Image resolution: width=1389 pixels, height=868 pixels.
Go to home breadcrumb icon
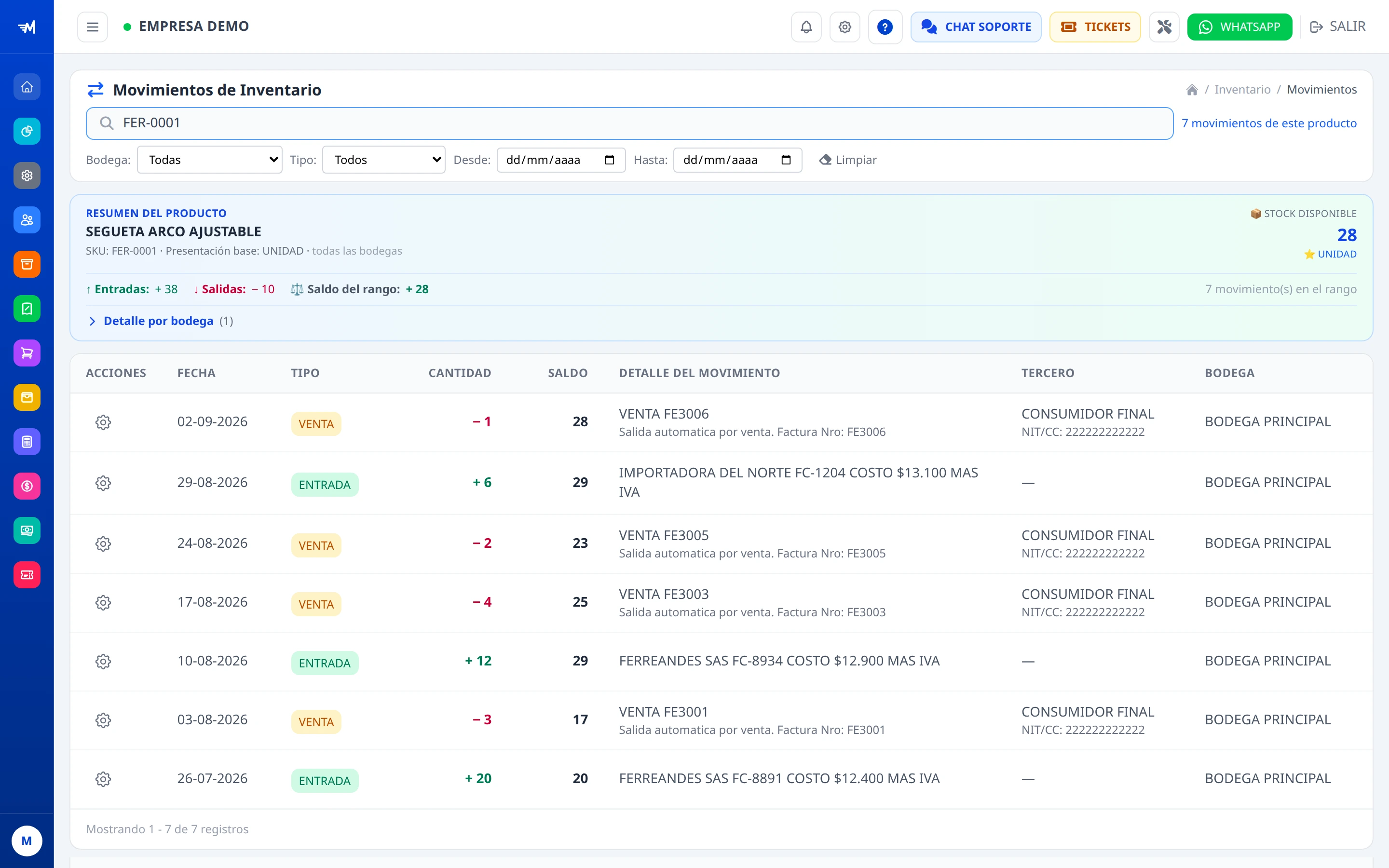pos(1192,90)
